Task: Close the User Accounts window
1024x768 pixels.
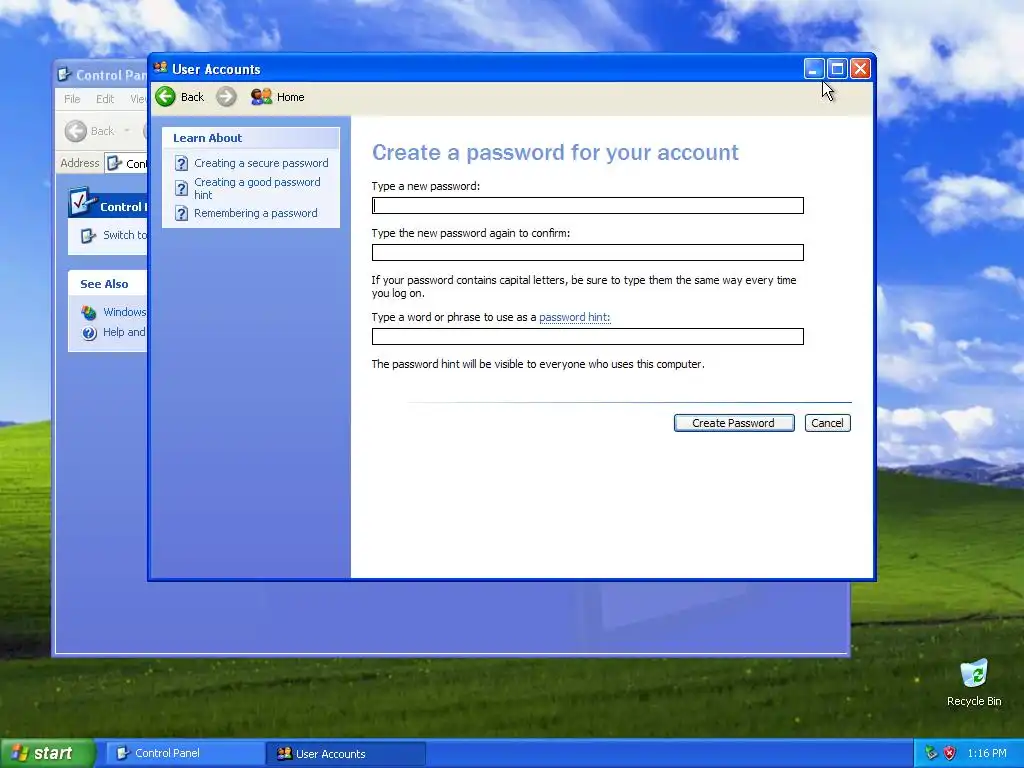Action: [x=860, y=69]
